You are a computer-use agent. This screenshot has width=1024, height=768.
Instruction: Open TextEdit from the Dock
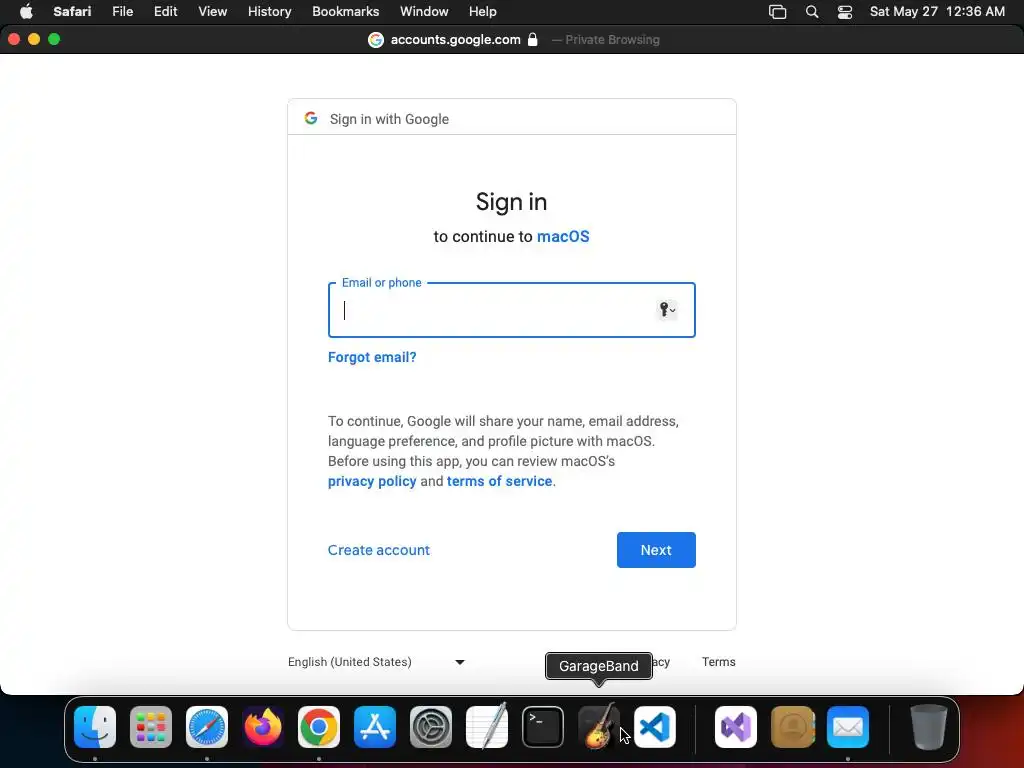[x=487, y=726]
